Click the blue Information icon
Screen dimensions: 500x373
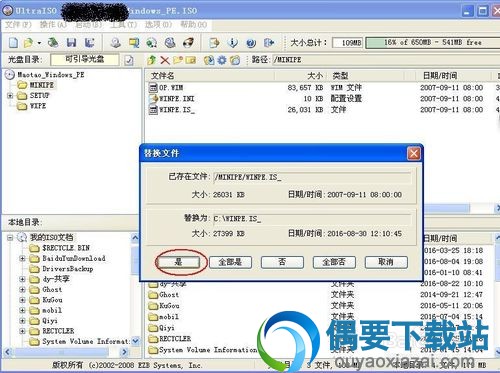click(232, 43)
